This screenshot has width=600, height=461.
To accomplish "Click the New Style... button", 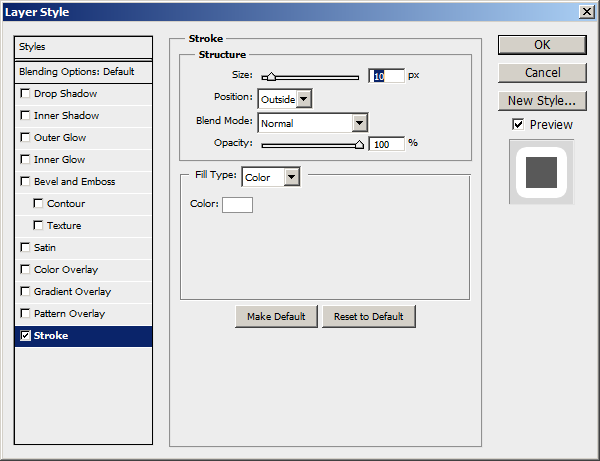I will [542, 101].
